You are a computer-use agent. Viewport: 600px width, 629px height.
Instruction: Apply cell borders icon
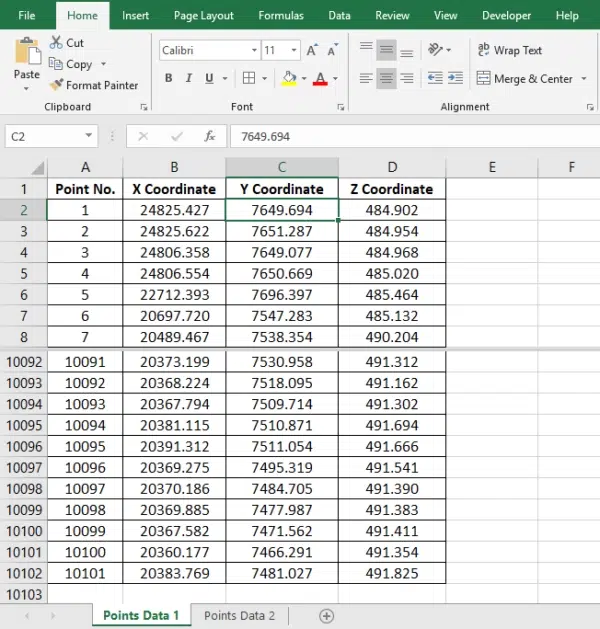[249, 78]
